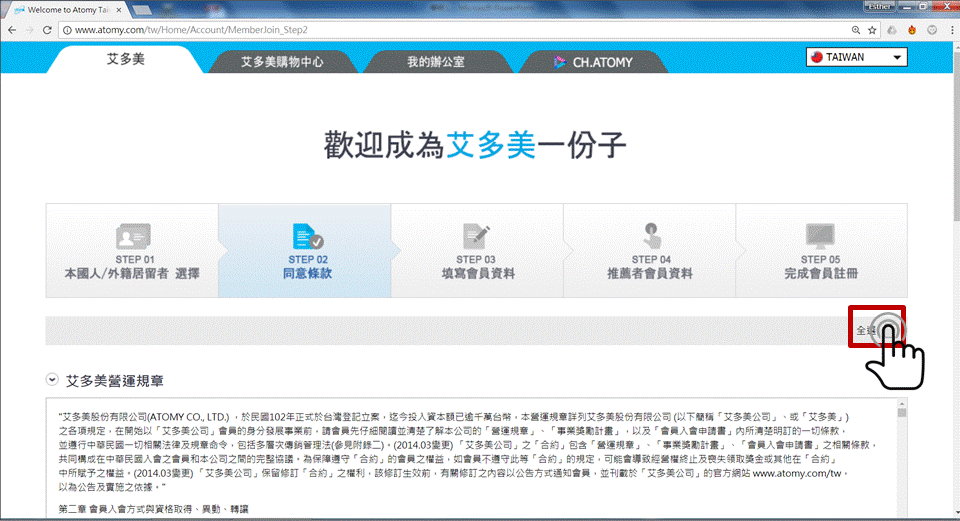Open the TAIWAN country dropdown
This screenshot has height=521, width=960.
click(x=857, y=57)
